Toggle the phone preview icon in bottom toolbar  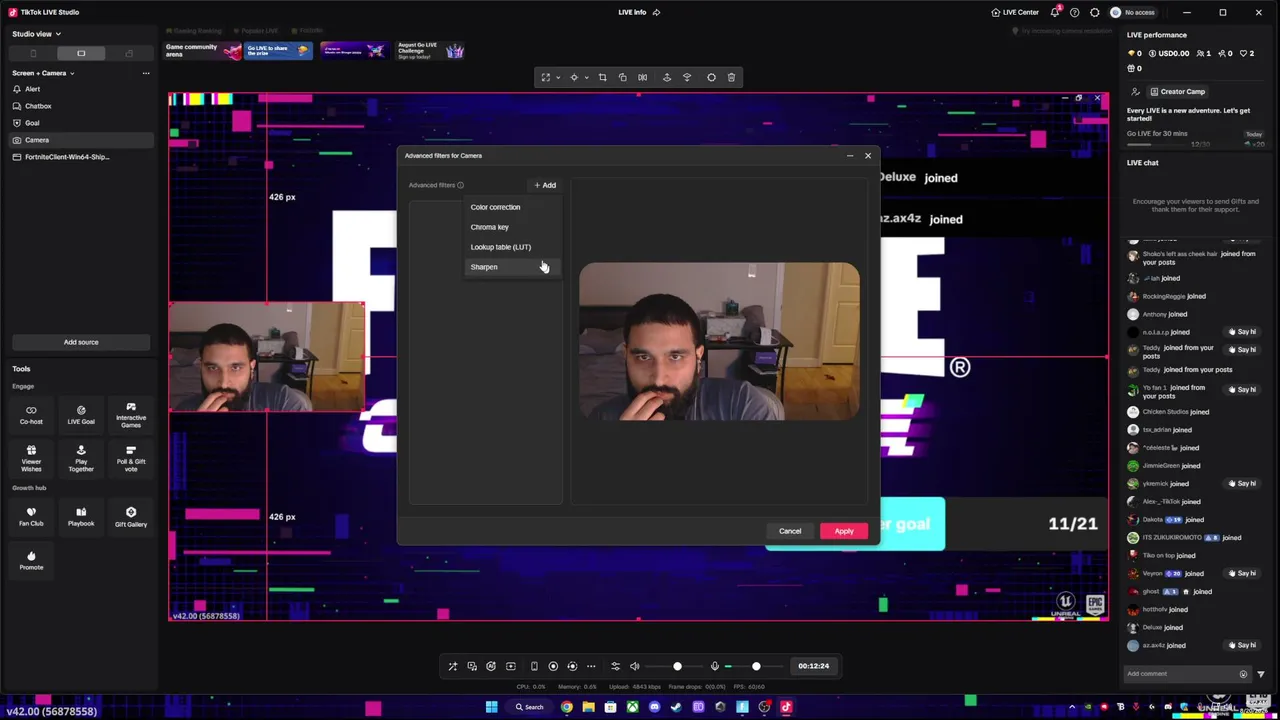pyautogui.click(x=534, y=666)
